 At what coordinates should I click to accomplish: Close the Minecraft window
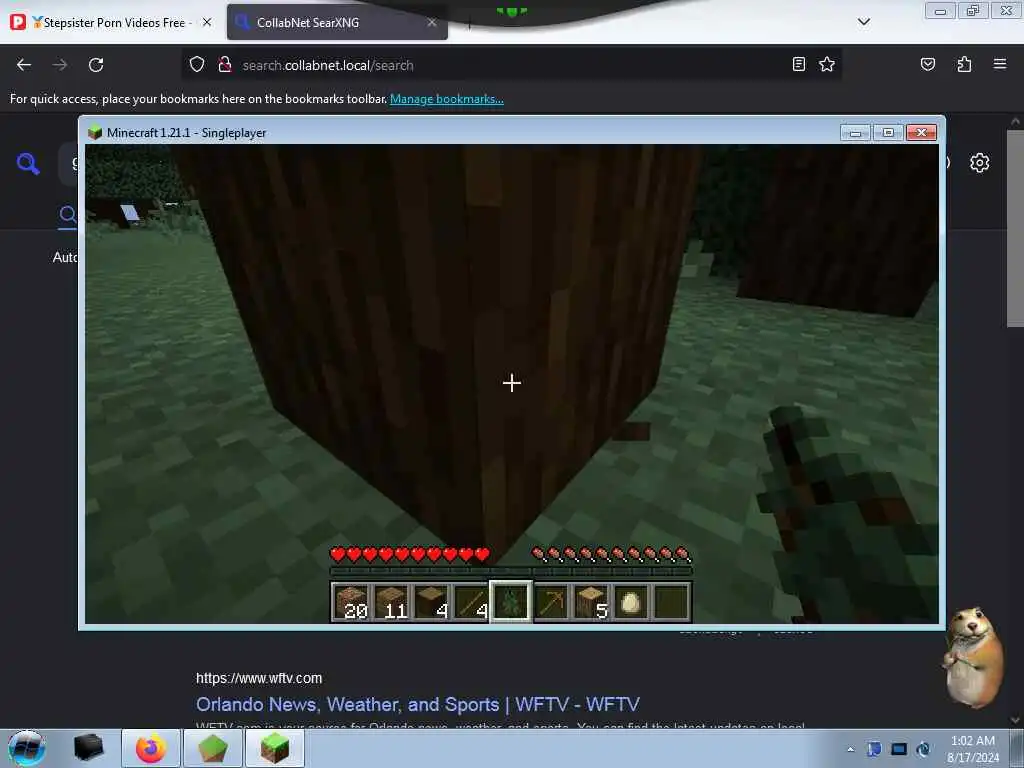(x=921, y=133)
